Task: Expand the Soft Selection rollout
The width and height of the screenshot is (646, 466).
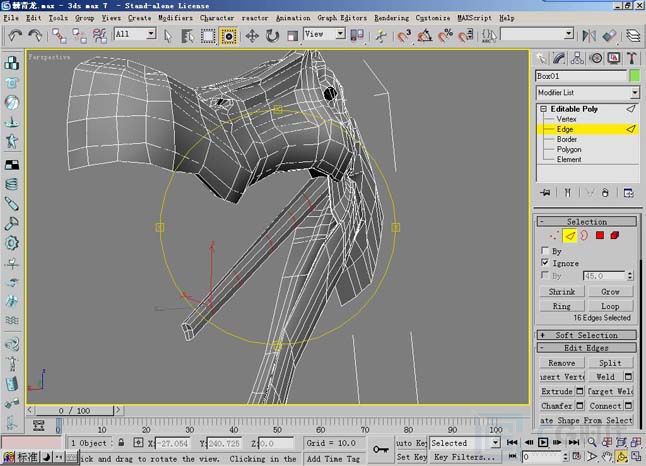Action: pyautogui.click(x=586, y=335)
